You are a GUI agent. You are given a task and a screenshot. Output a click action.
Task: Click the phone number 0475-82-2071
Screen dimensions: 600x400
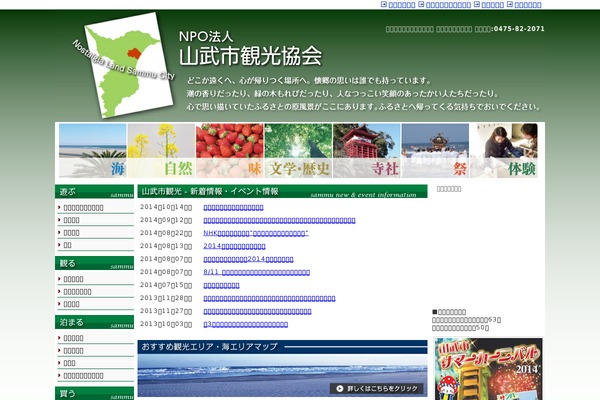(519, 29)
